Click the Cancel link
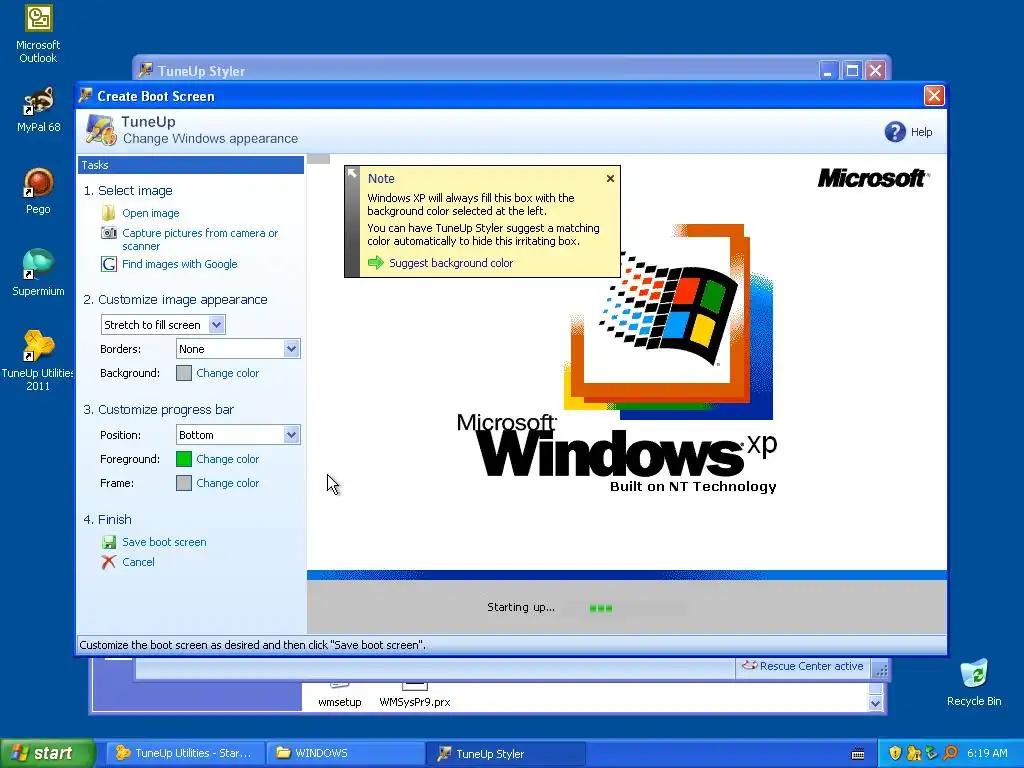This screenshot has width=1024, height=768. (x=138, y=562)
